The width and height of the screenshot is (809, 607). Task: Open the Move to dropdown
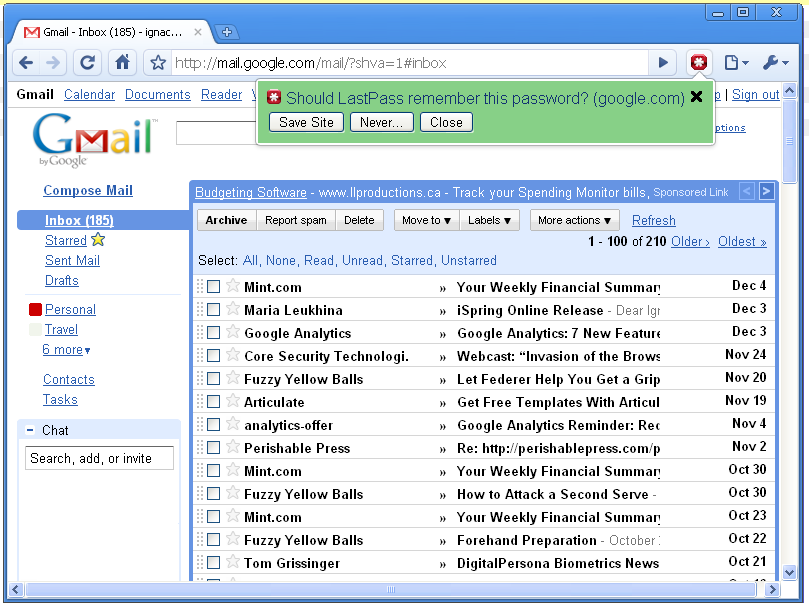coord(427,220)
